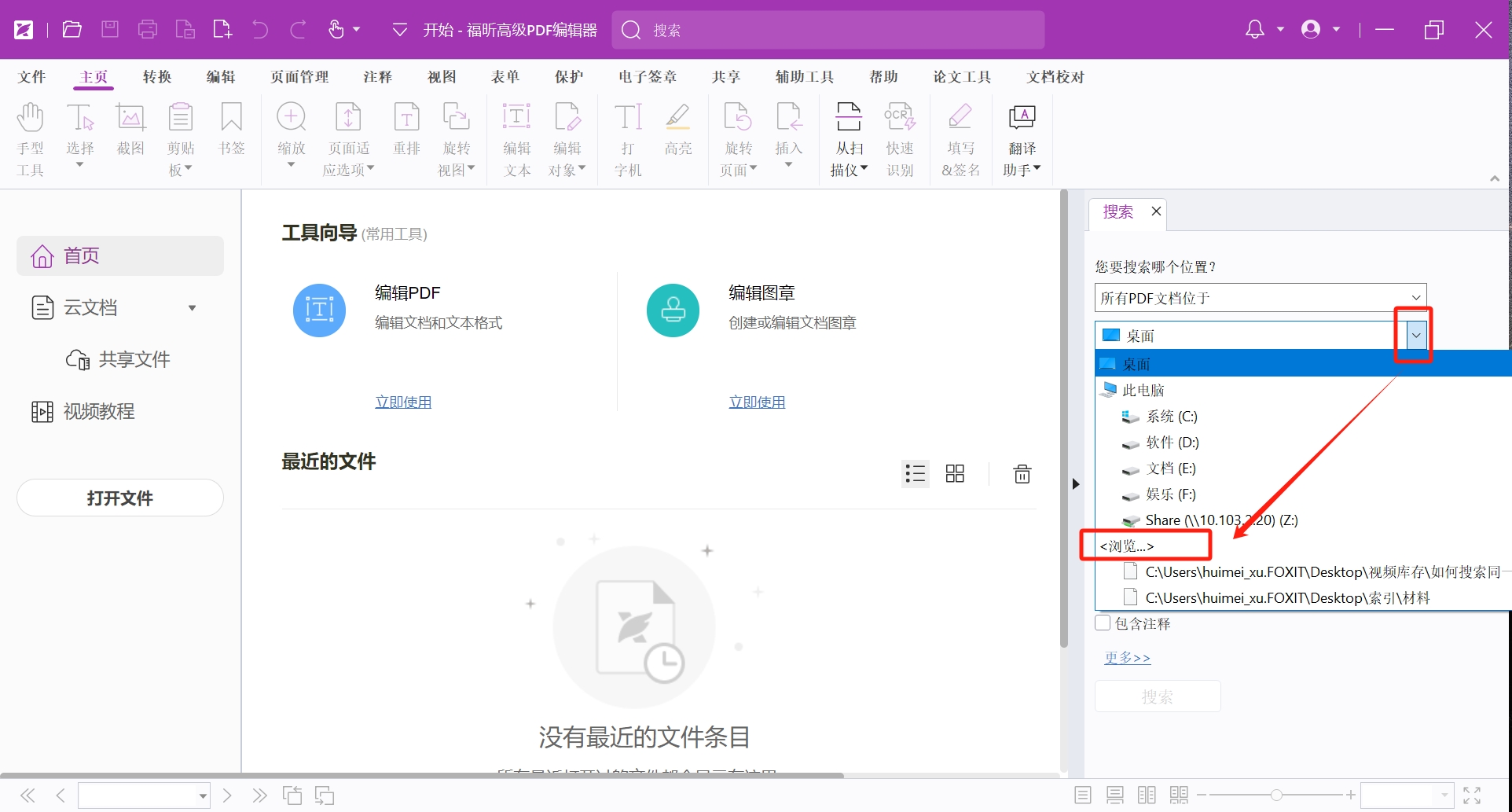This screenshot has width=1512, height=812.
Task: Click 立即使用 under 编辑PDF
Action: tap(403, 402)
